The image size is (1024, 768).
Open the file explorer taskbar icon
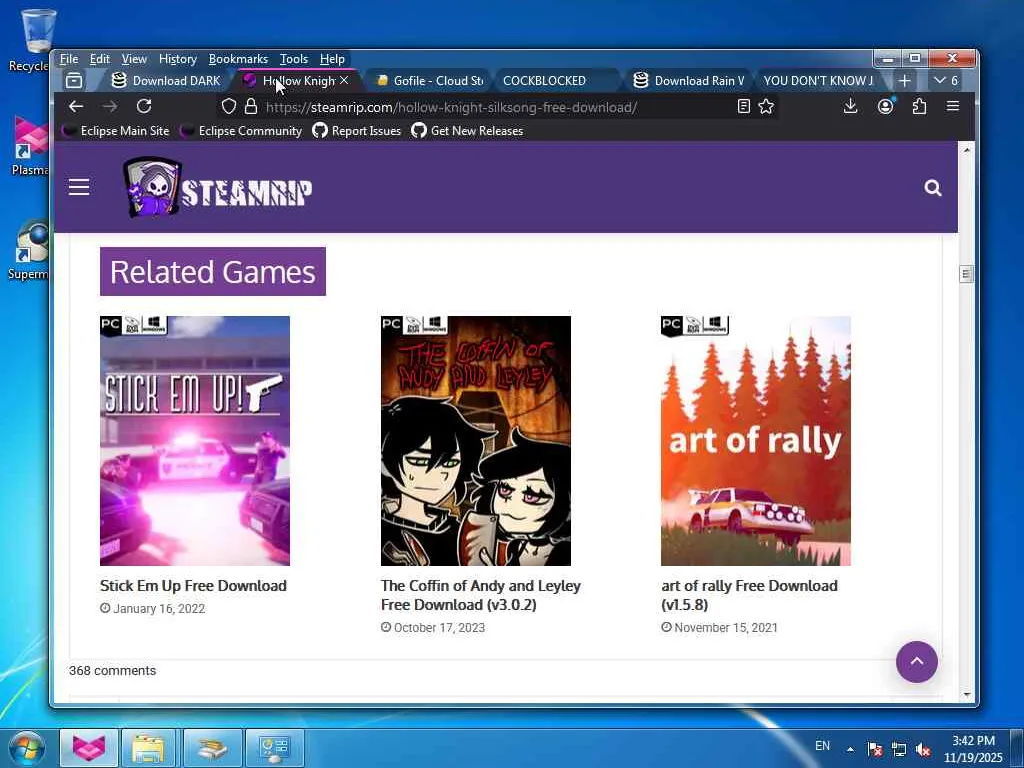click(x=149, y=748)
